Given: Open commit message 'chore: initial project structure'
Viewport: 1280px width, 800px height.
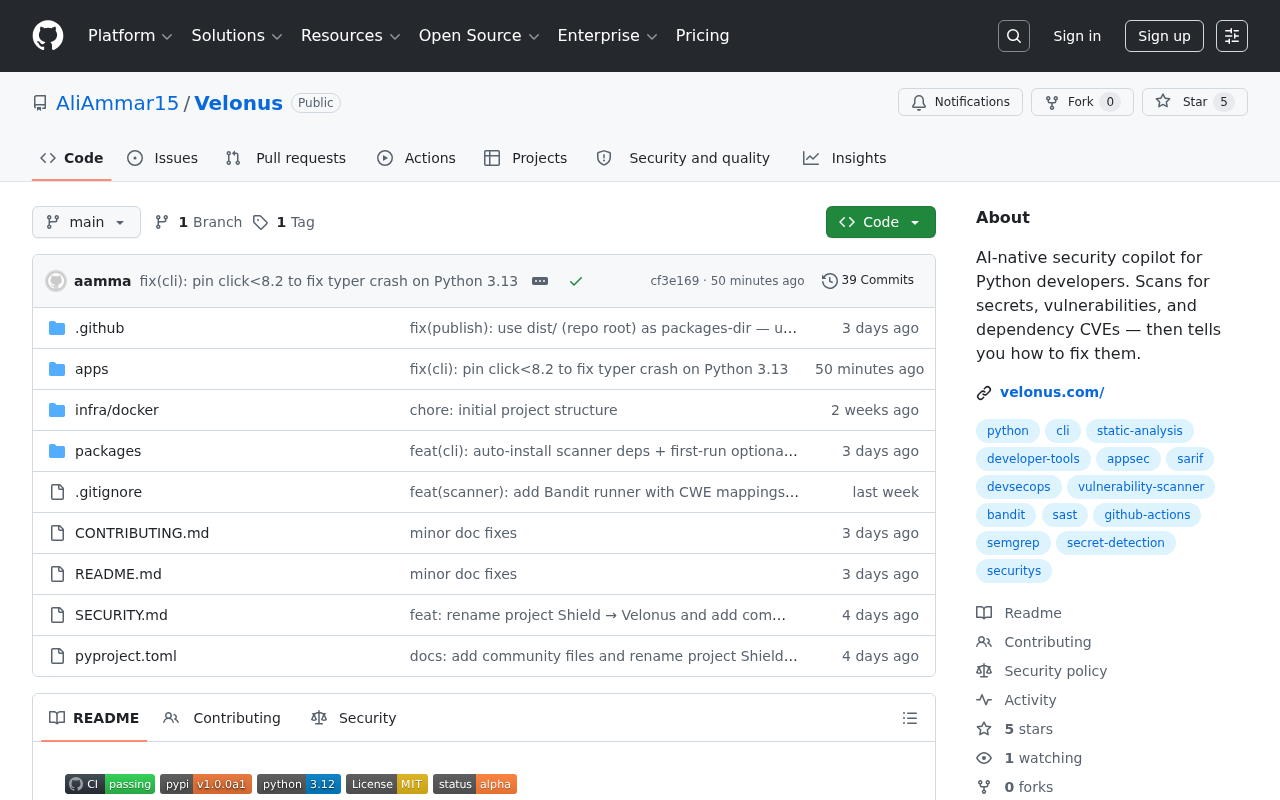Looking at the screenshot, I should pos(513,410).
